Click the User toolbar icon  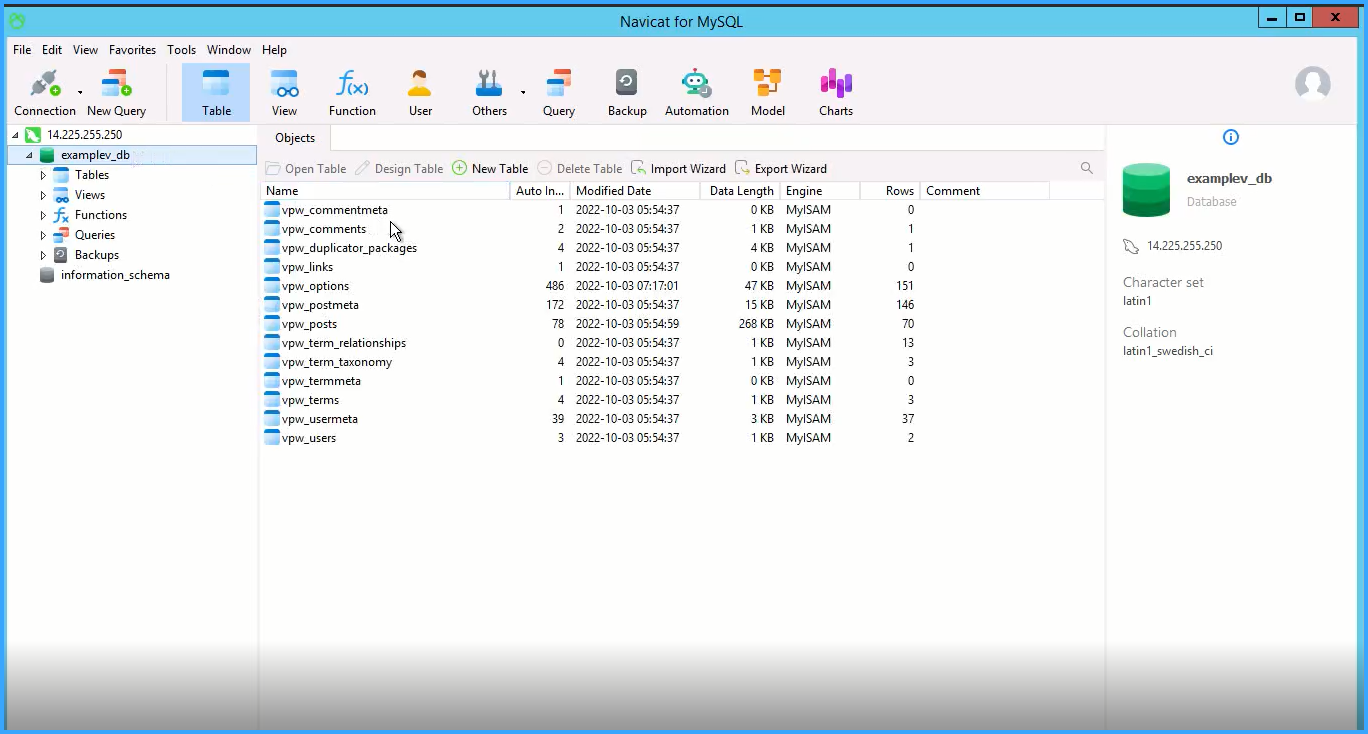(x=420, y=84)
